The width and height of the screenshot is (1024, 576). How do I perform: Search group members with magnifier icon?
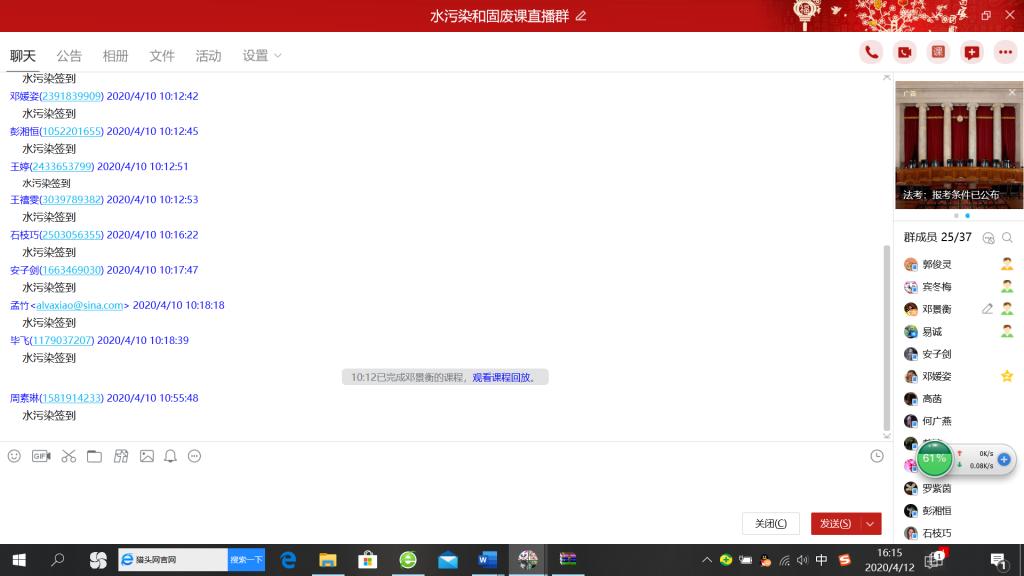coord(1007,238)
